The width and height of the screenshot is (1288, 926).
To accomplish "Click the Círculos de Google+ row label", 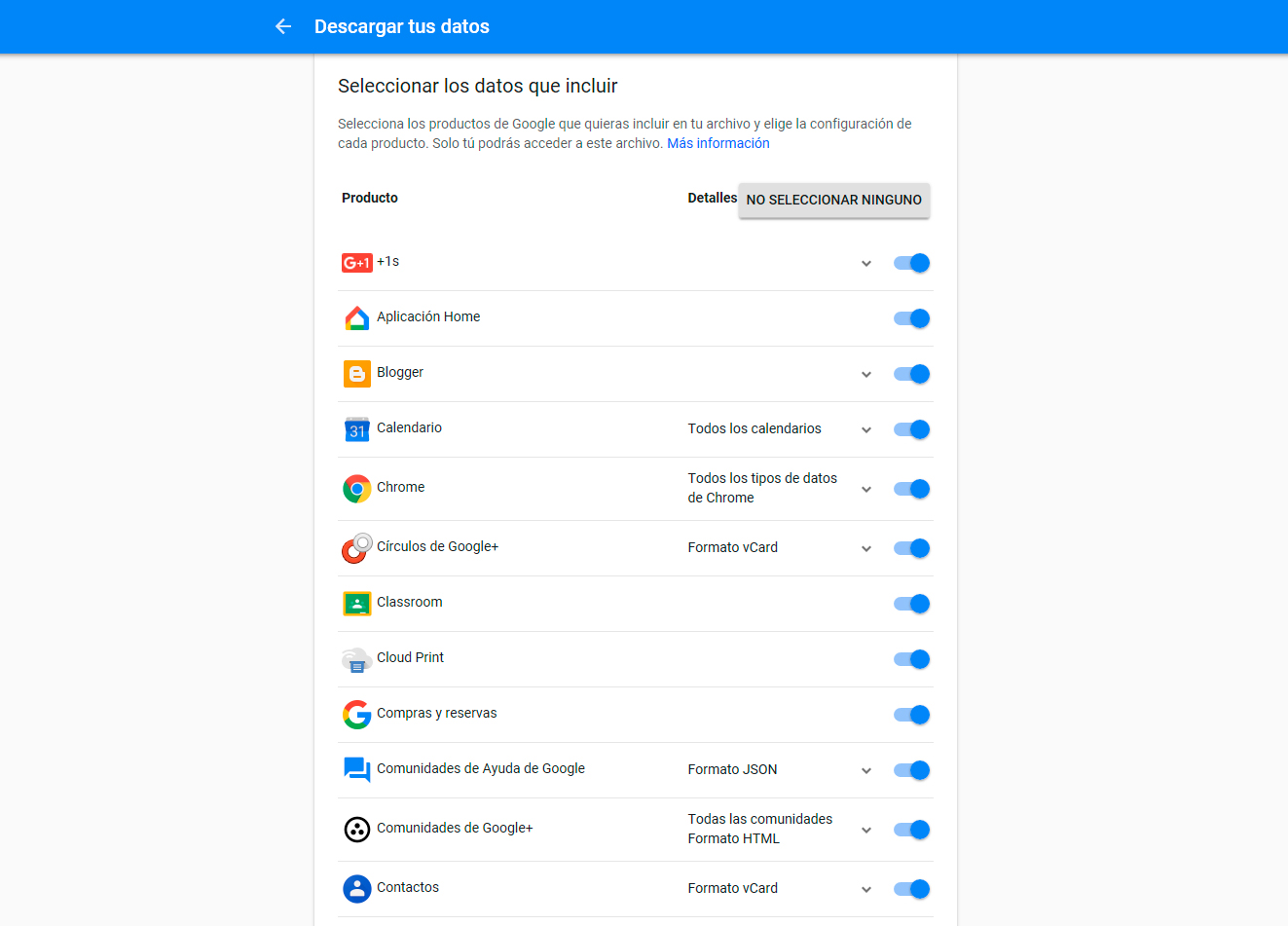I will pos(437,546).
